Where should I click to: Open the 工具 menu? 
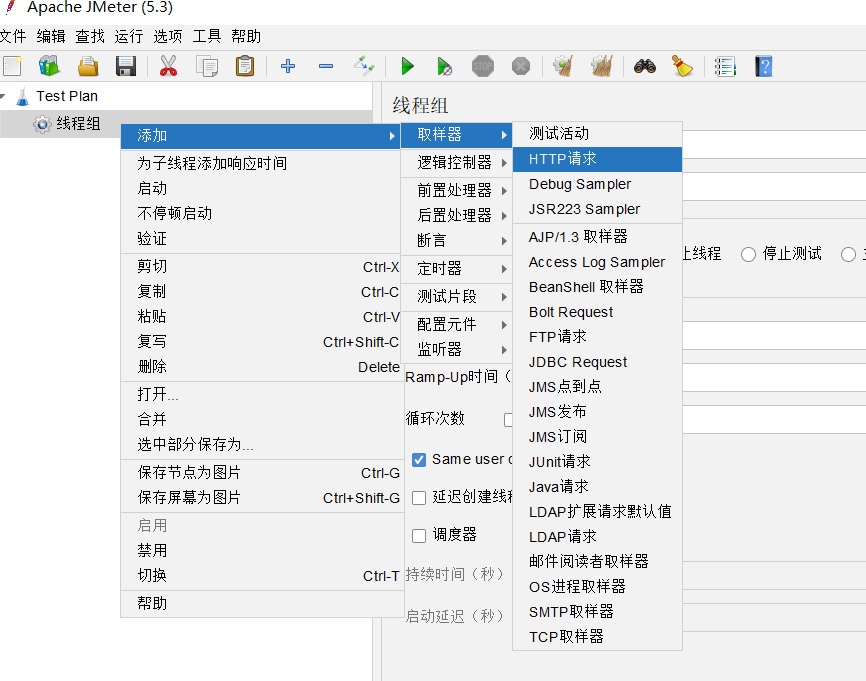[207, 37]
